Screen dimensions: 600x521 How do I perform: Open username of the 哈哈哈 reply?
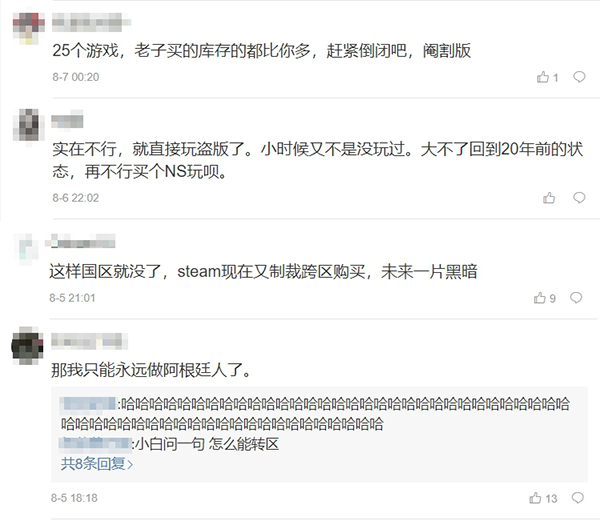(88, 404)
